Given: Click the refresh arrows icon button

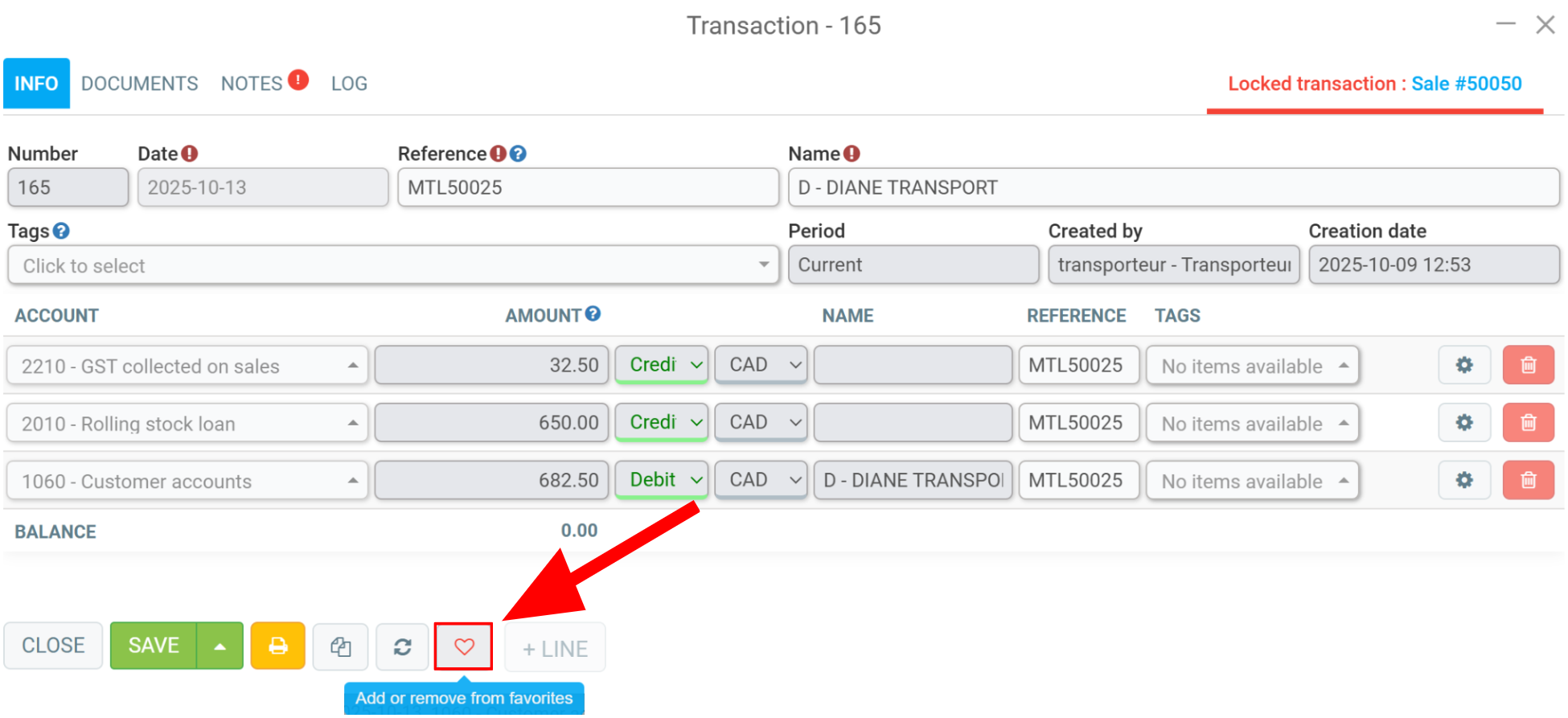Looking at the screenshot, I should (x=402, y=646).
